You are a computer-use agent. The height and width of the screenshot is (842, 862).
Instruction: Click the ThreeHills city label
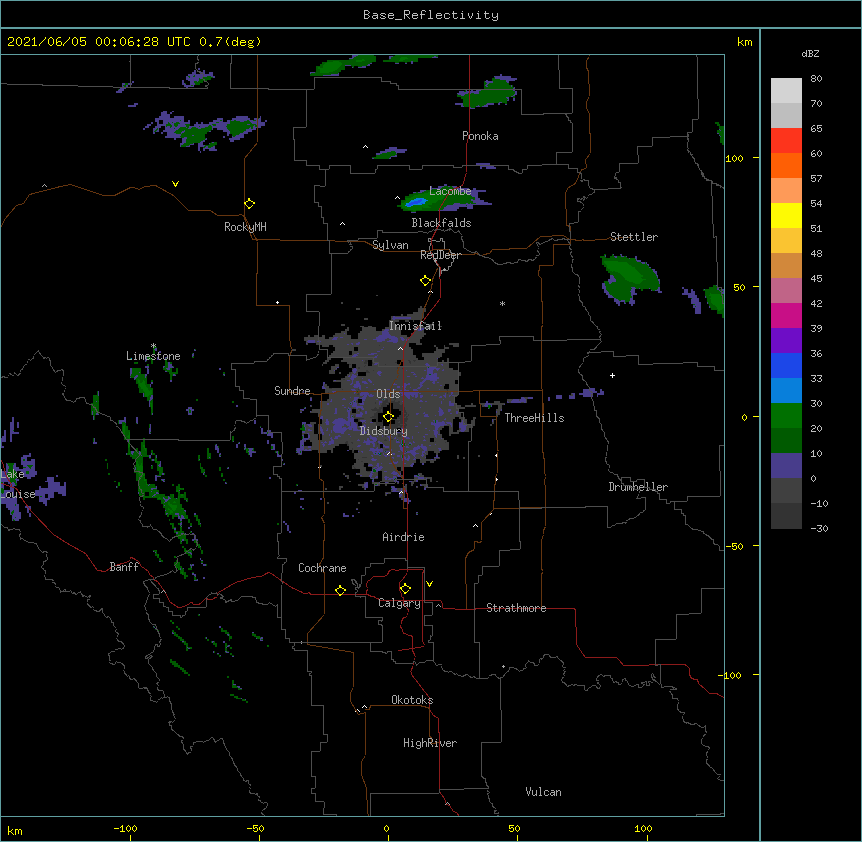click(x=534, y=418)
